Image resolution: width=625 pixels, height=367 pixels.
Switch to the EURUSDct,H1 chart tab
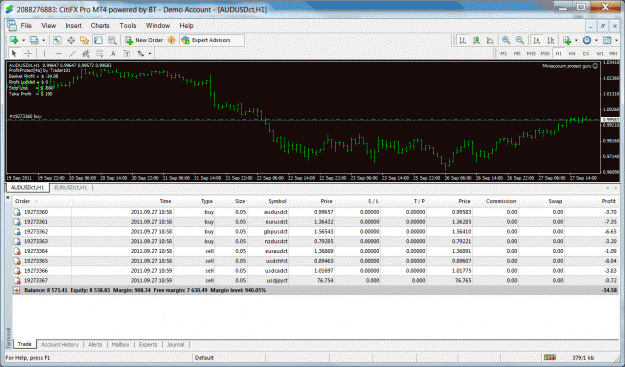tap(71, 188)
